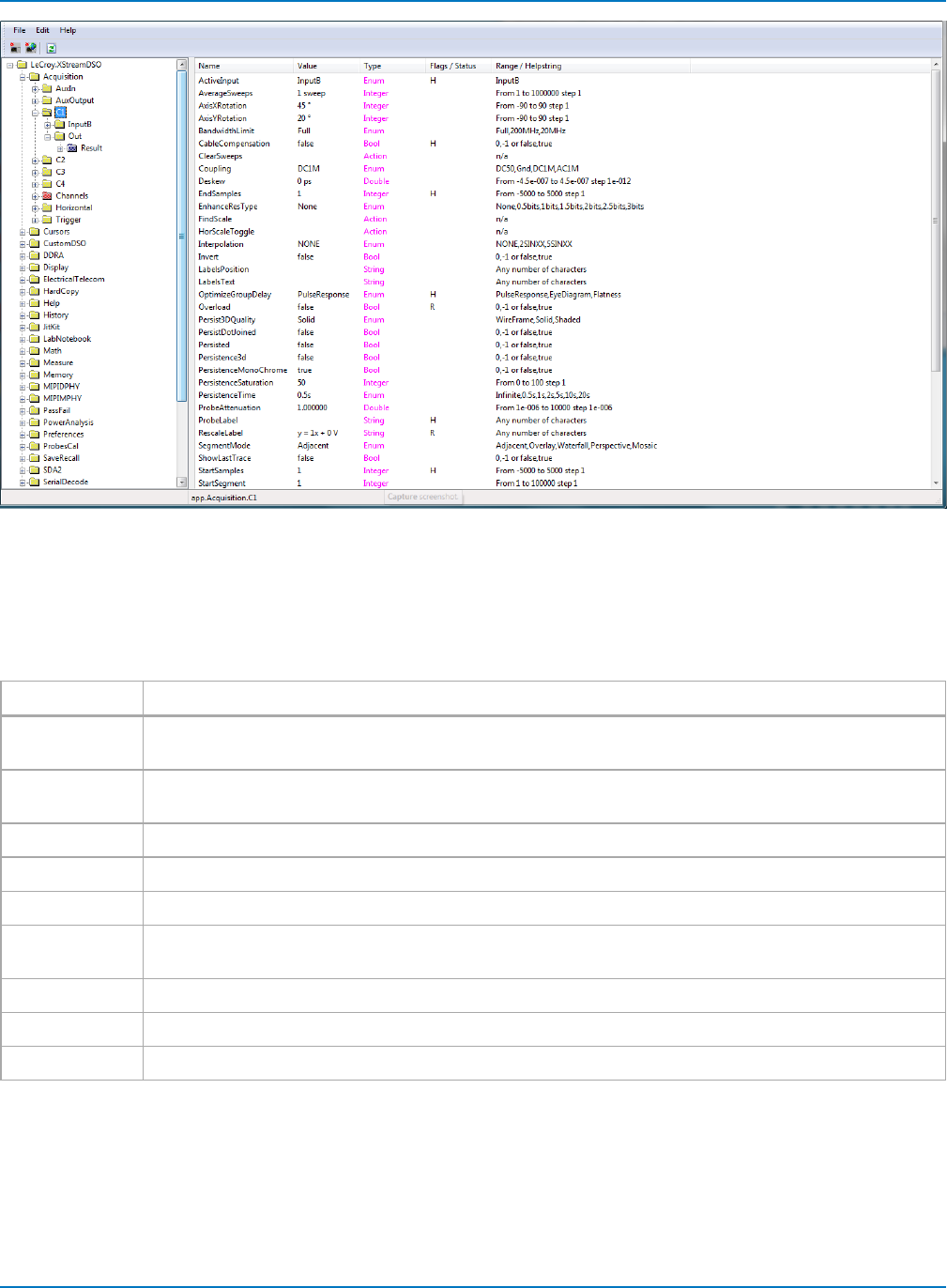Image resolution: width=947 pixels, height=1288 pixels.
Task: Click the PulseResponse value cell
Action: [323, 295]
